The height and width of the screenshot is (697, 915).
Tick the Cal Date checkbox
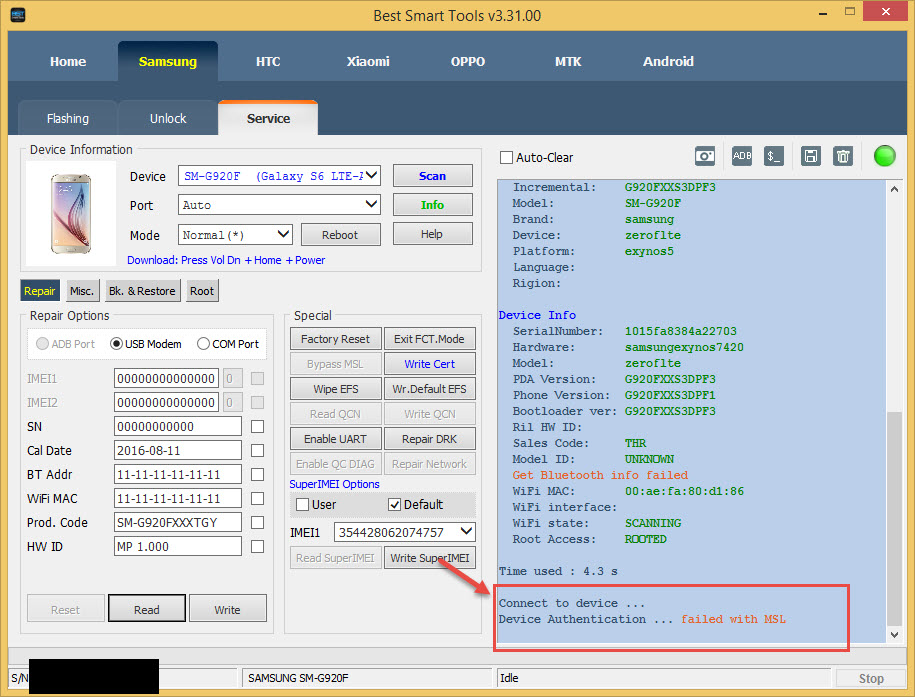[257, 451]
